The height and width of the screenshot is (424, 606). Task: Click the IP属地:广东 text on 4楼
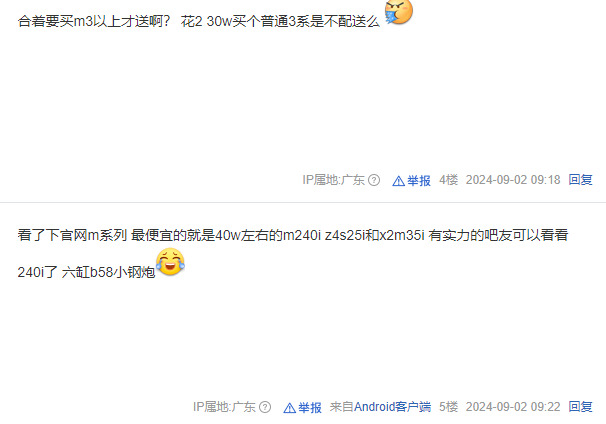(334, 180)
